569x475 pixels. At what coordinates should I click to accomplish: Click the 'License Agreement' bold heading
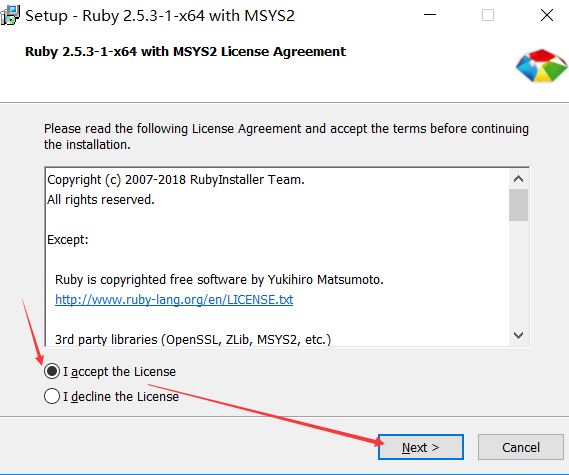click(x=185, y=52)
